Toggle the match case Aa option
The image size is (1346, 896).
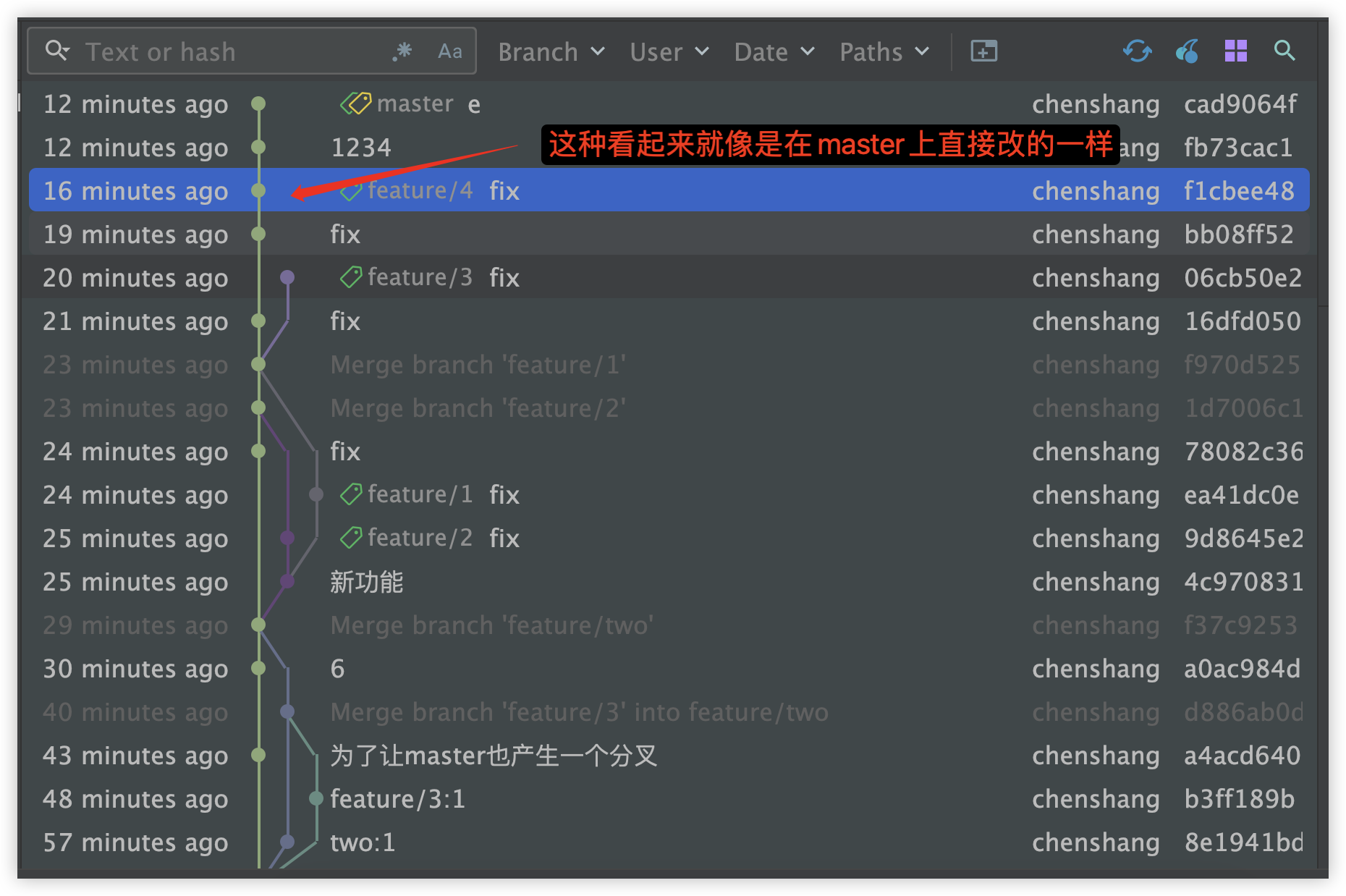click(449, 51)
